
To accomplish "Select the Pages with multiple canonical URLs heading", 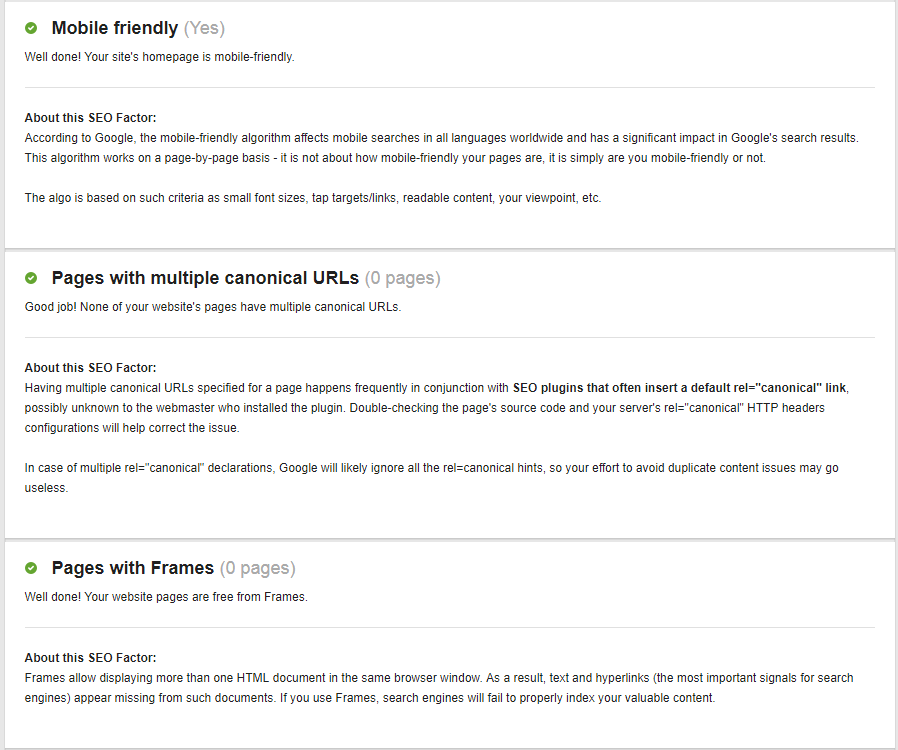I will click(205, 278).
